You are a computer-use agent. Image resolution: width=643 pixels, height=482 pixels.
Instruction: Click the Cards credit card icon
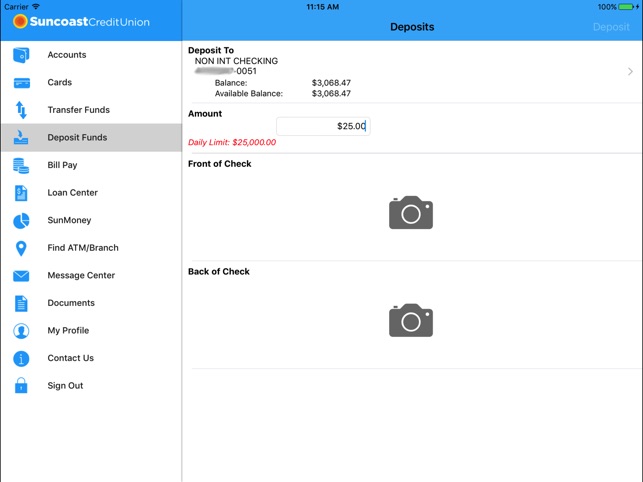(21, 83)
